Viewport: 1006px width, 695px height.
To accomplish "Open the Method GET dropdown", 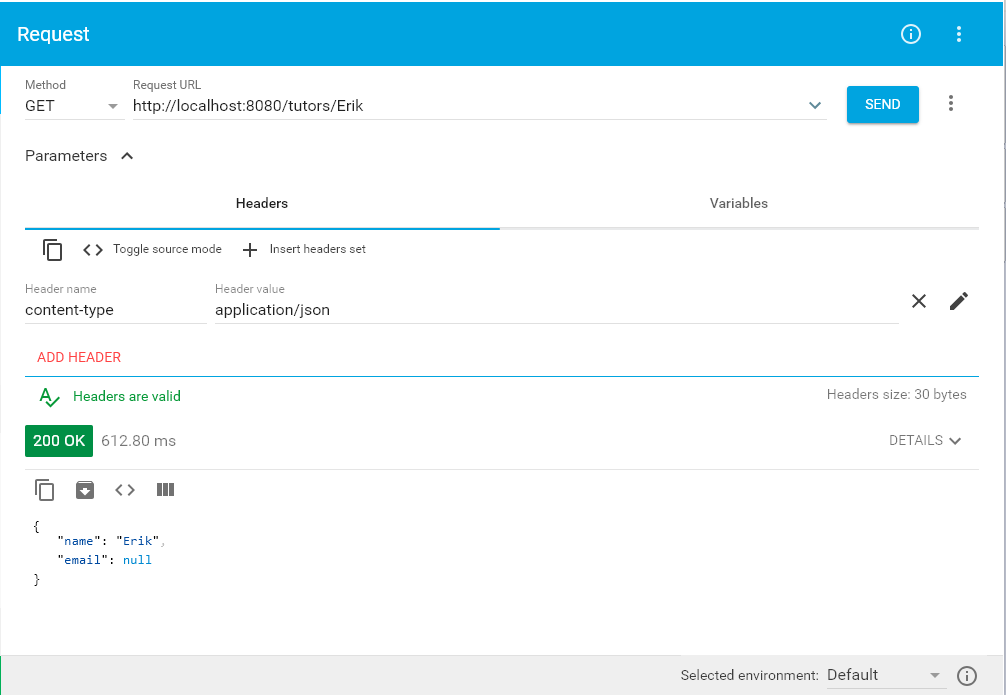I will (73, 106).
